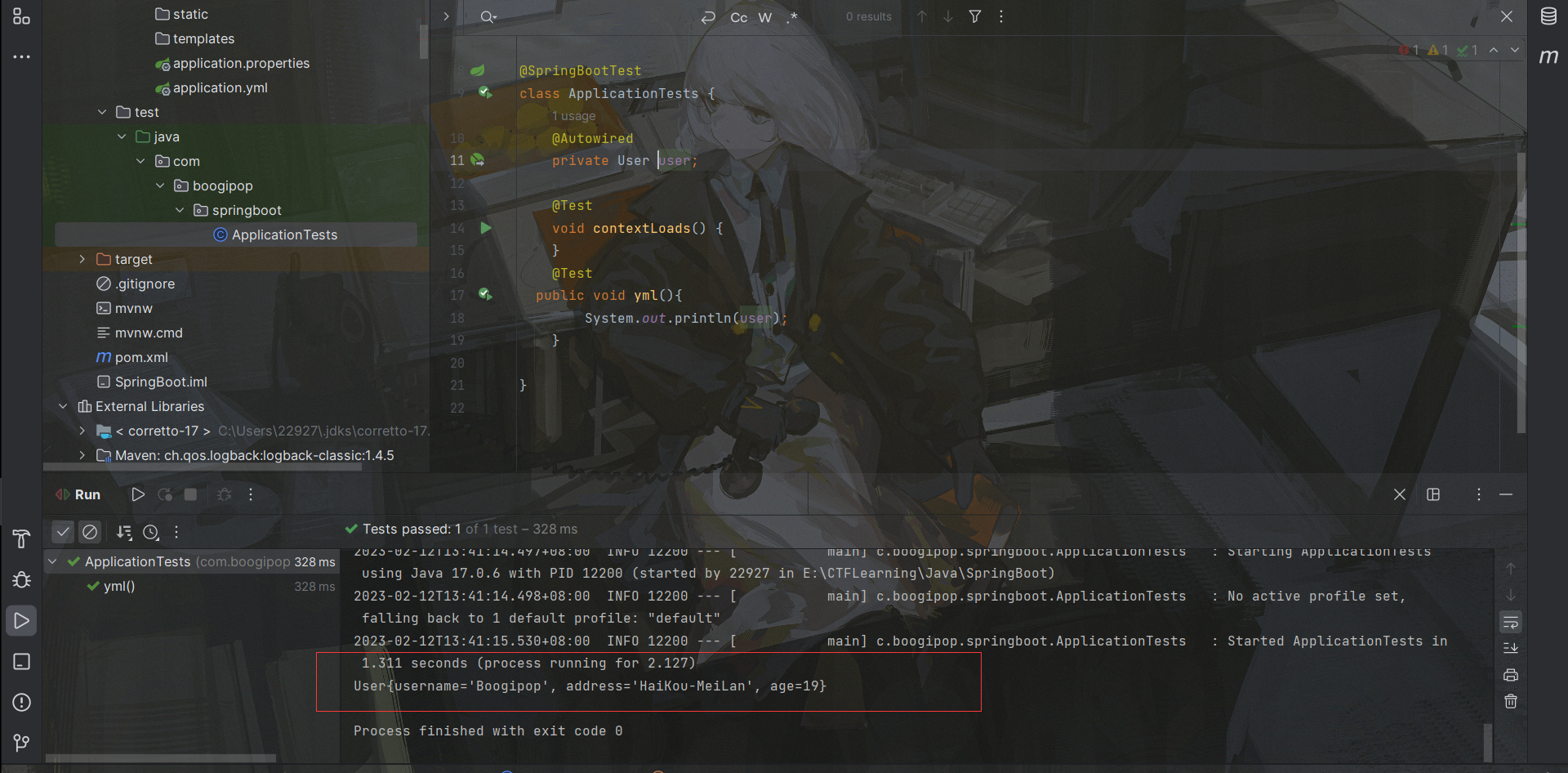Collapse External Libraries node
This screenshot has height=773, width=1568.
click(63, 406)
